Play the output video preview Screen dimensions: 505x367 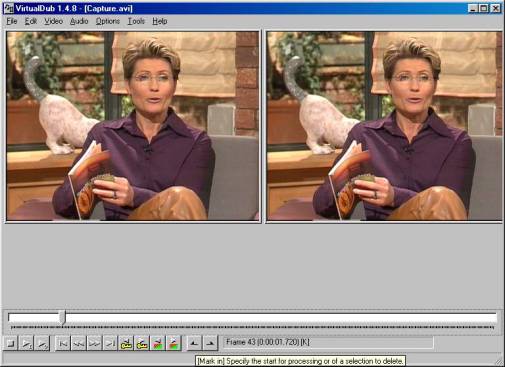pos(42,343)
